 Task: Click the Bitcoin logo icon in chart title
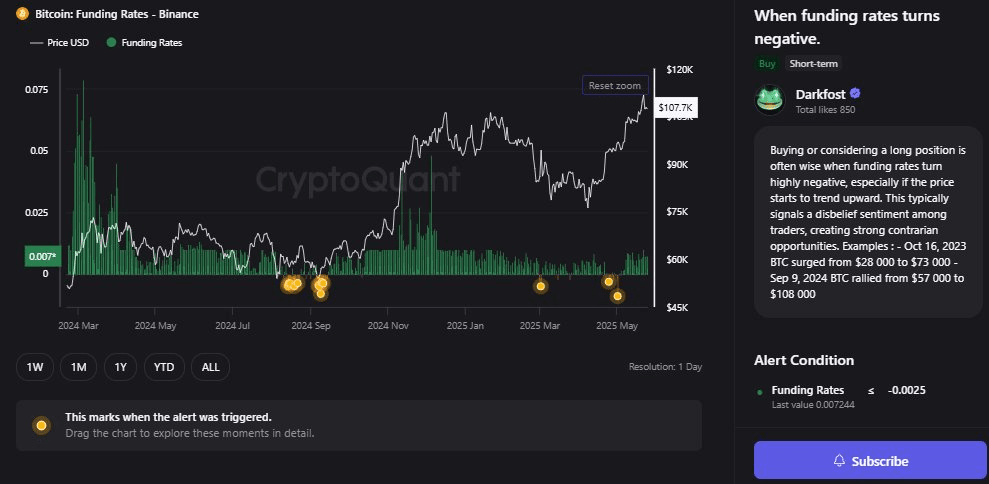point(22,13)
